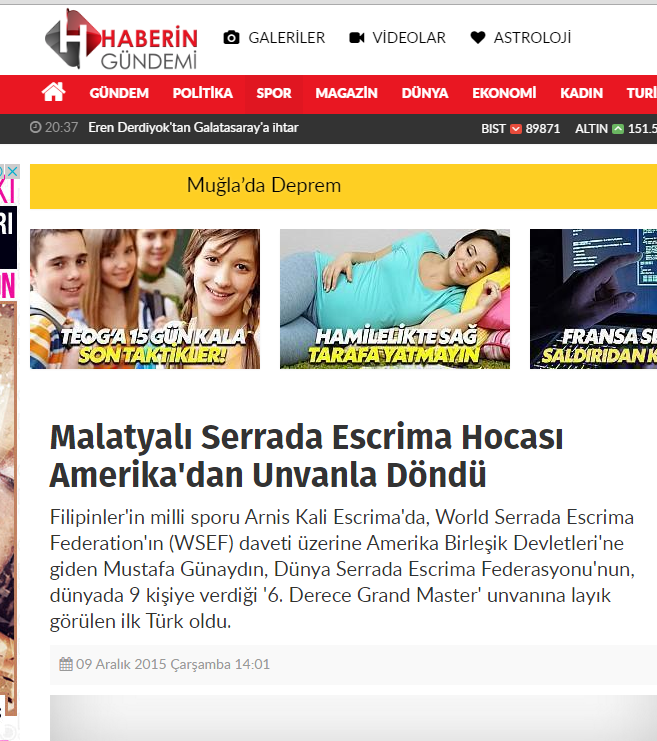657x741 pixels.
Task: Open the Magazin category
Action: pos(346,93)
